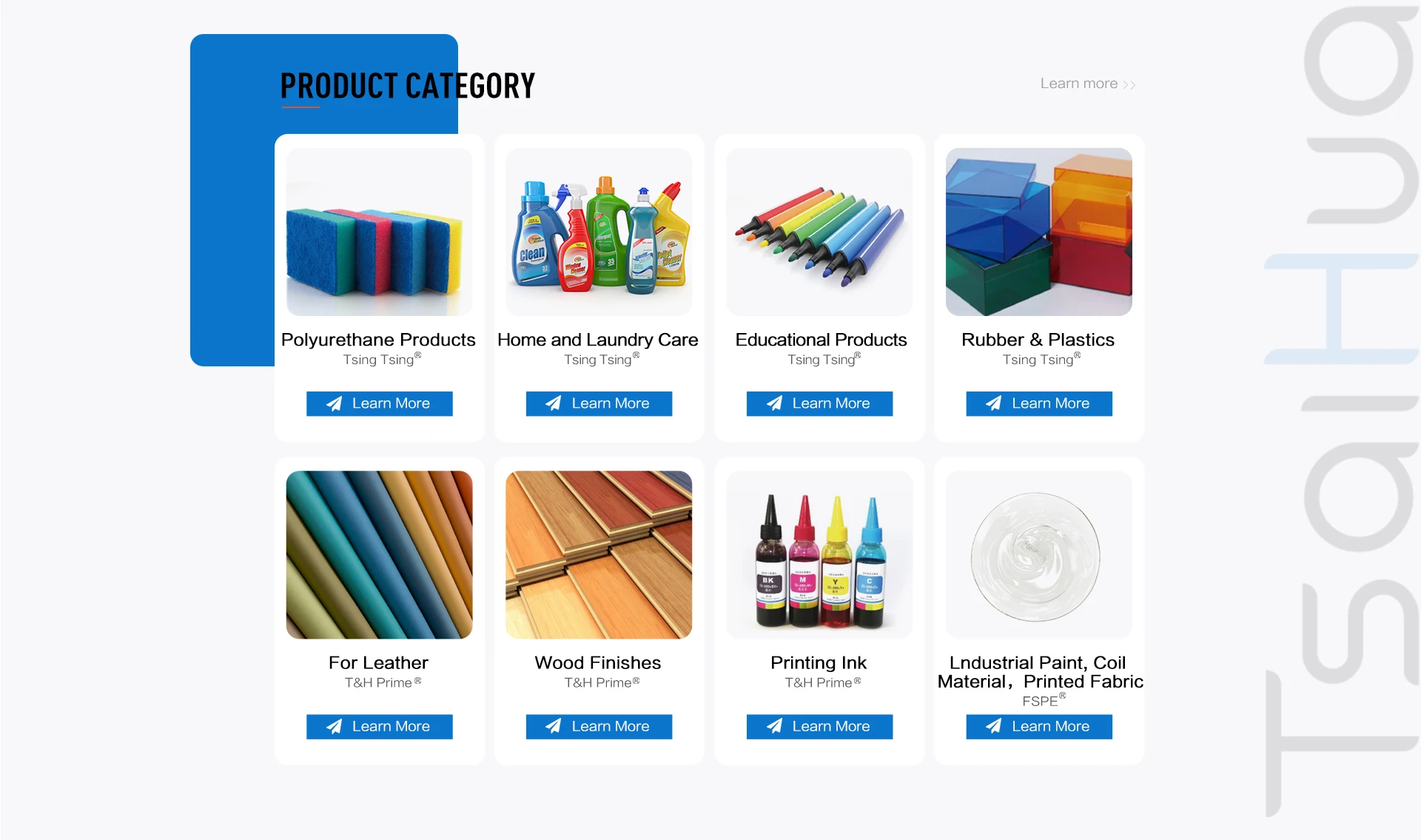1421x840 pixels.
Task: Open the leather rolls image
Action: (379, 555)
